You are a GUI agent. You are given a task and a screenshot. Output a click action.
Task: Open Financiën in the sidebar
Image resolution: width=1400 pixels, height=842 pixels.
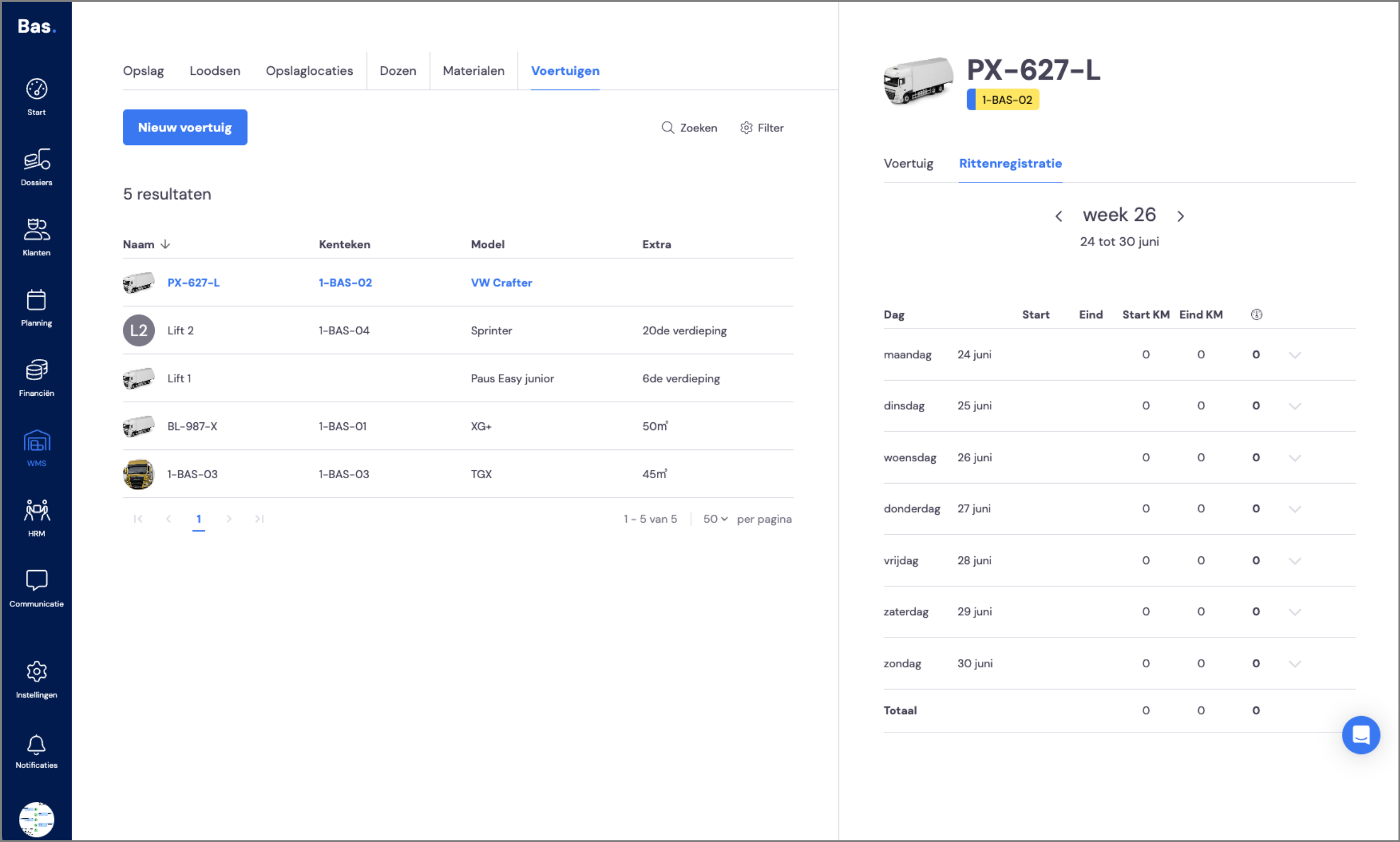[36, 378]
